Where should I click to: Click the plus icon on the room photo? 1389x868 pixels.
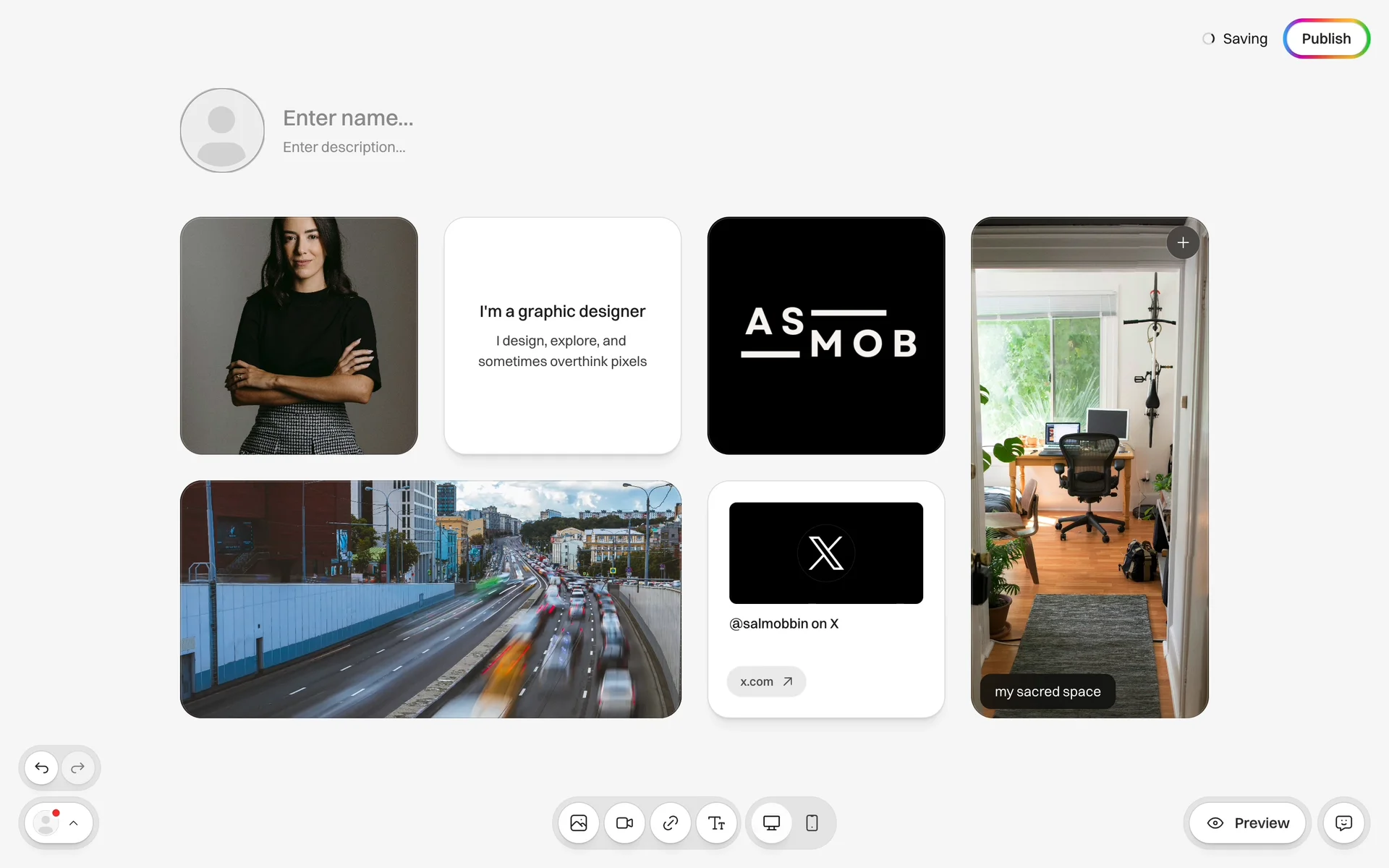tap(1183, 243)
